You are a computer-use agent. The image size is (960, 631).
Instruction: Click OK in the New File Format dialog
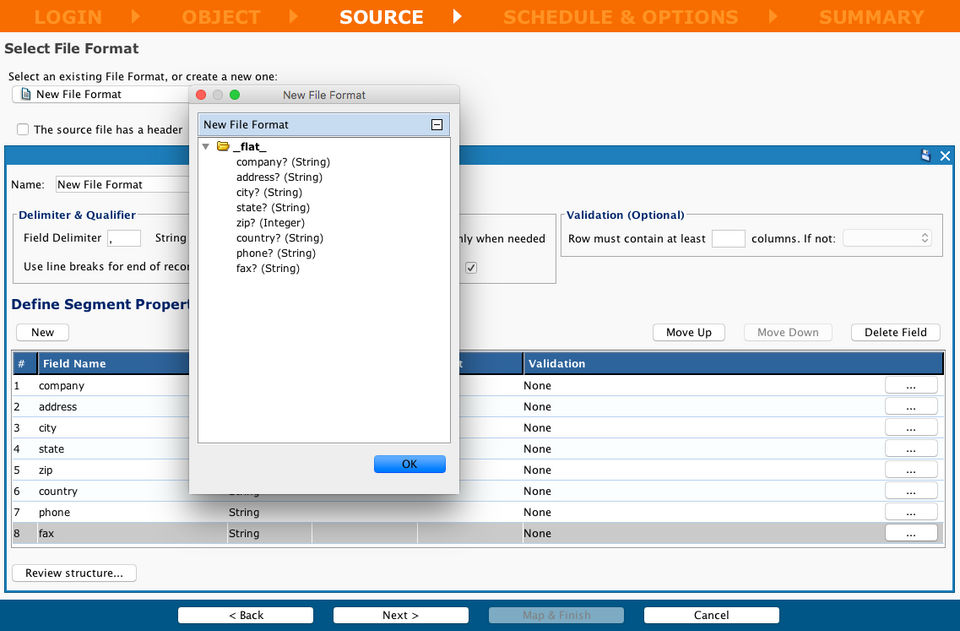coord(410,464)
